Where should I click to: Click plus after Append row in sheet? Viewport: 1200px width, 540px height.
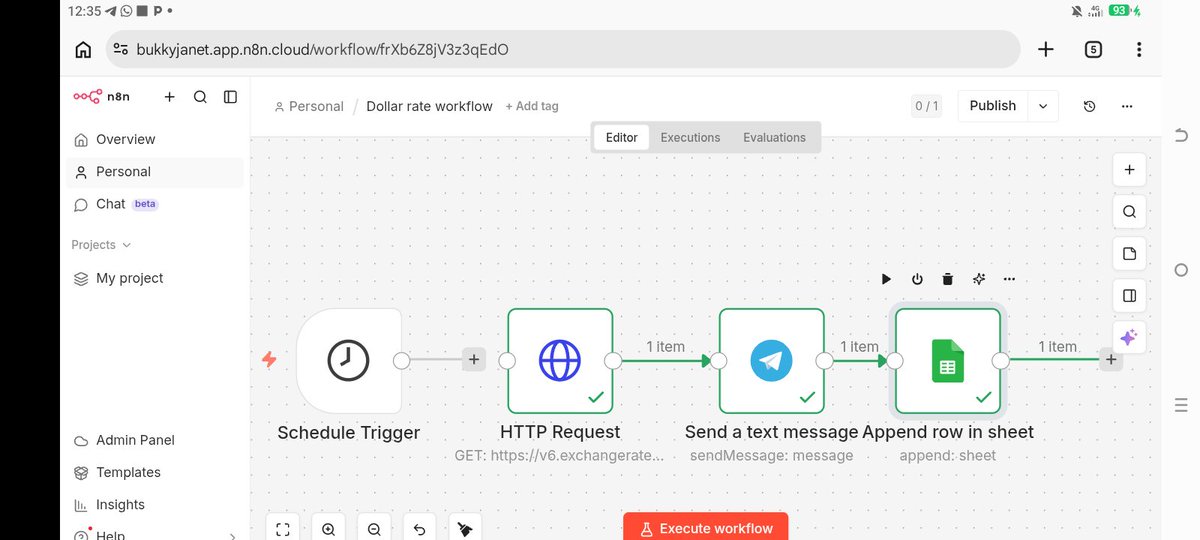[x=1110, y=360]
